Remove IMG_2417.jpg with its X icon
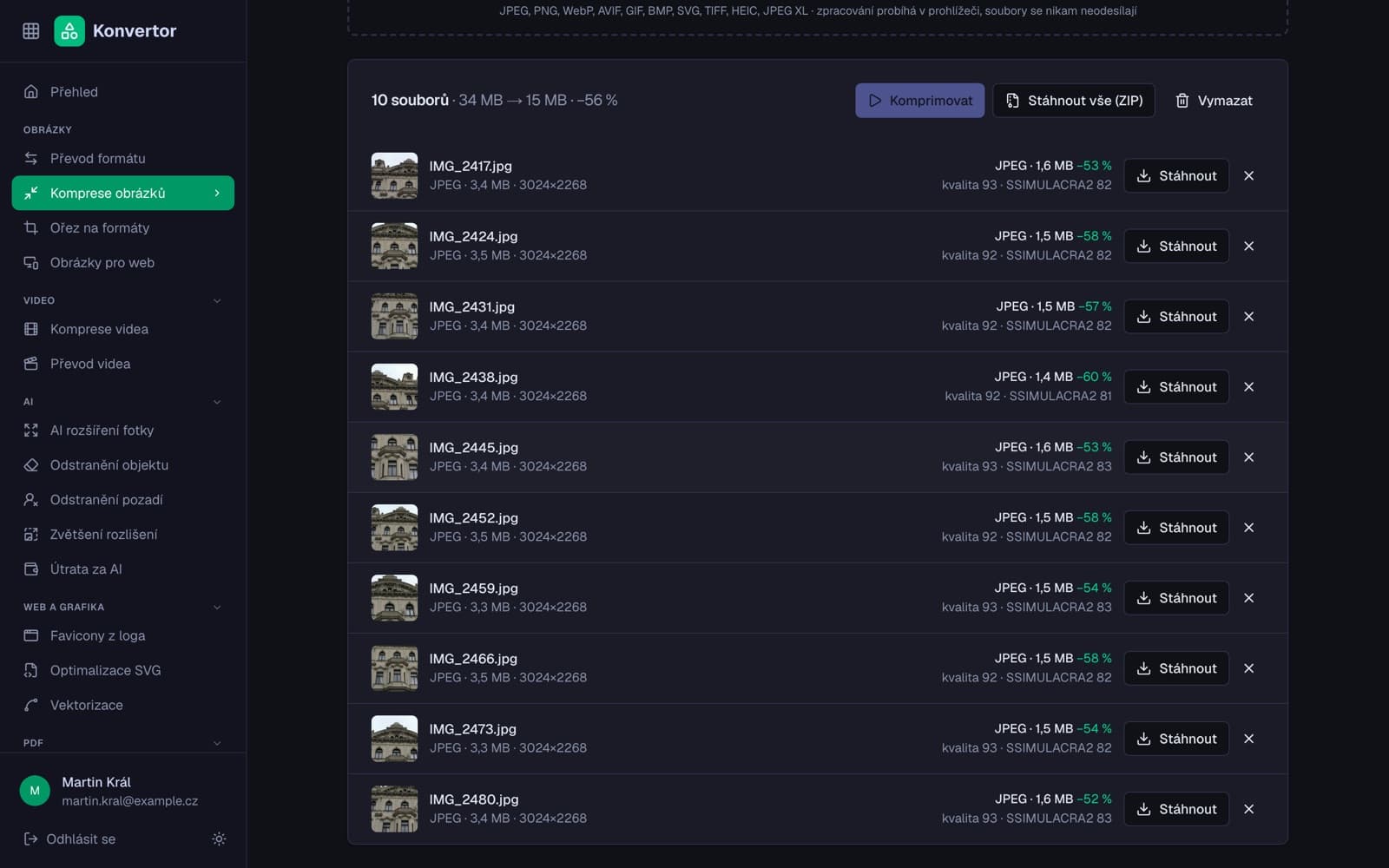This screenshot has width=1389, height=868. click(x=1248, y=175)
